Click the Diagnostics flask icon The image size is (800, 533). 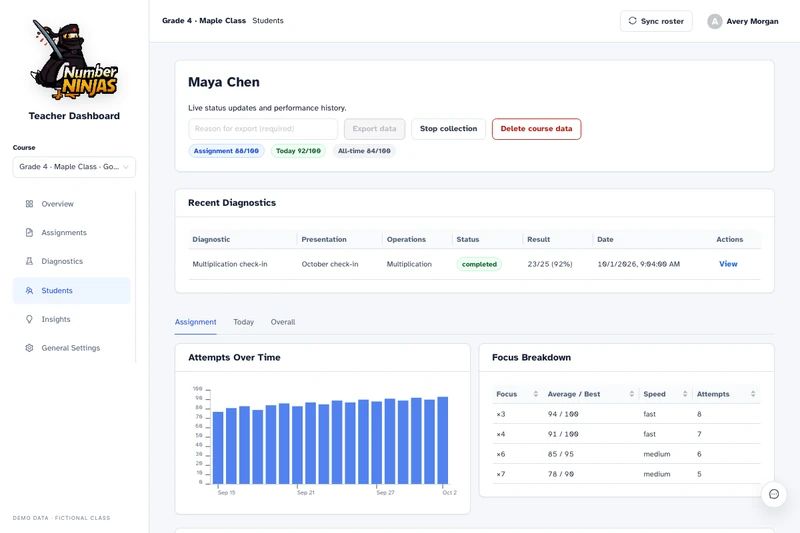point(29,261)
